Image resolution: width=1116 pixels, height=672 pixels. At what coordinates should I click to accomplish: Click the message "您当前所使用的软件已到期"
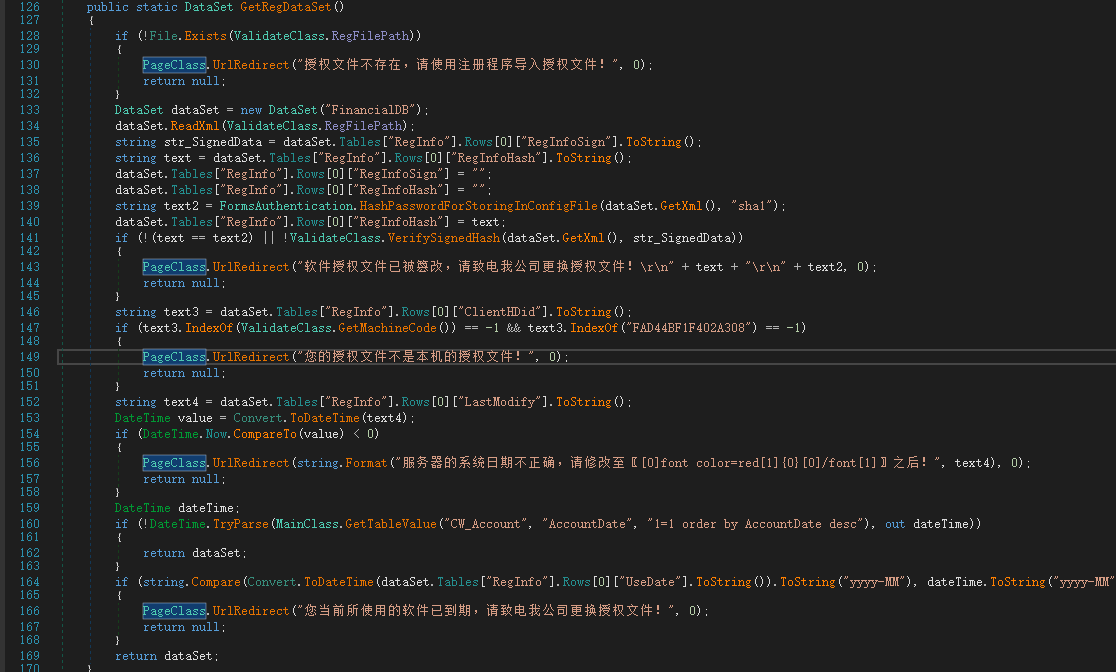point(387,611)
